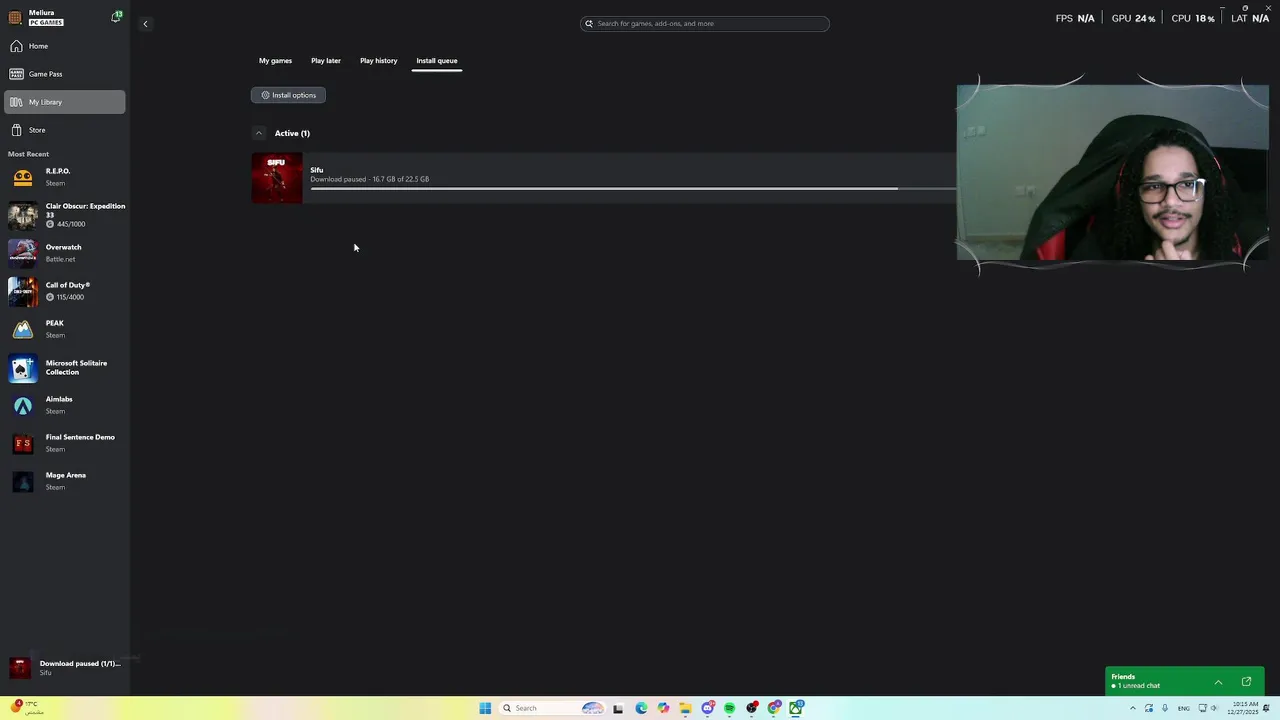Viewport: 1280px width, 720px height.
Task: Open the Windows Start menu
Action: click(485, 708)
